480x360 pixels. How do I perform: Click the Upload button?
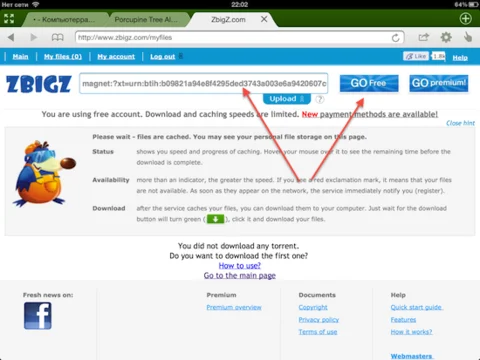coord(287,99)
